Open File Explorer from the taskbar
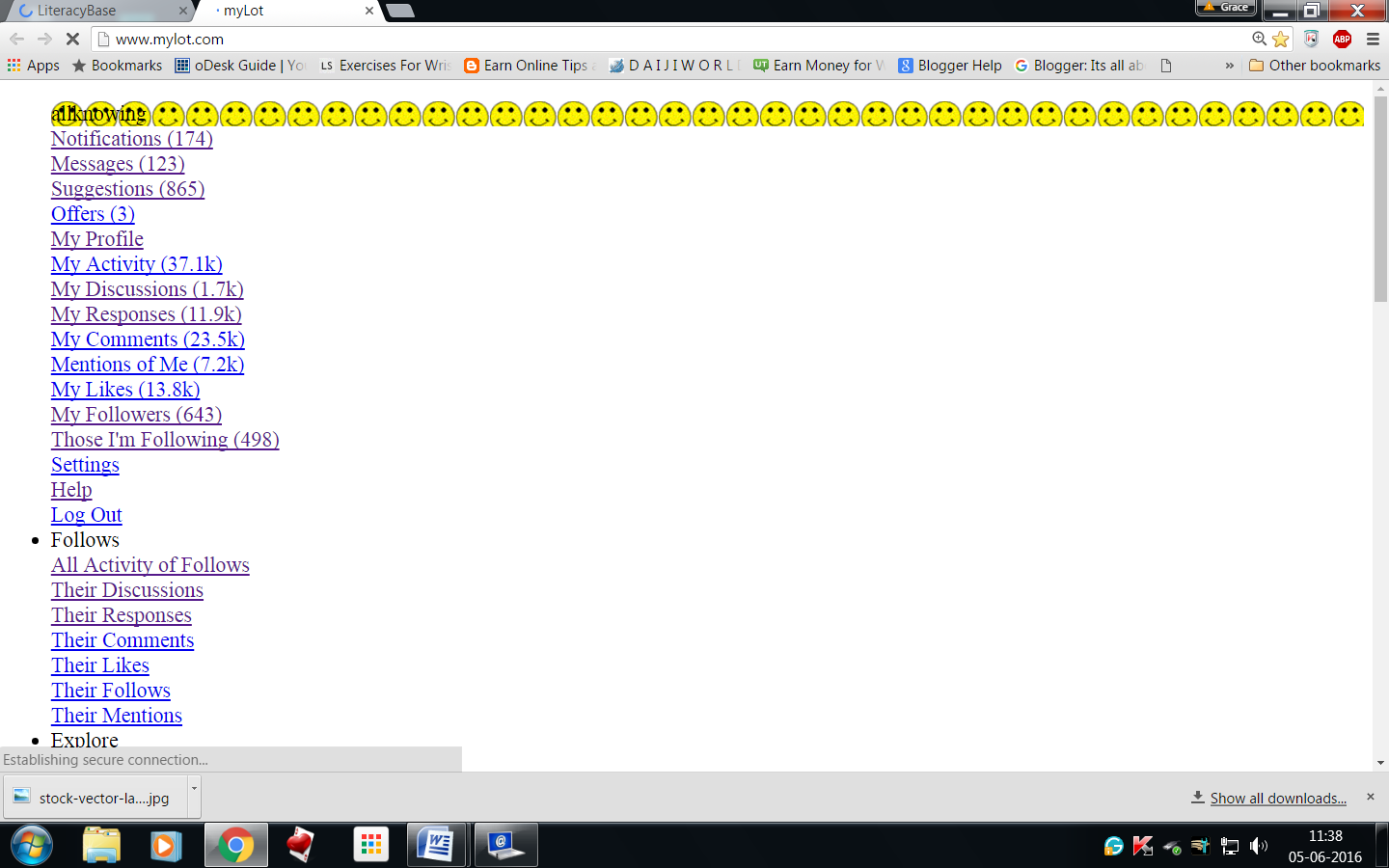The height and width of the screenshot is (868, 1389). coord(101,846)
